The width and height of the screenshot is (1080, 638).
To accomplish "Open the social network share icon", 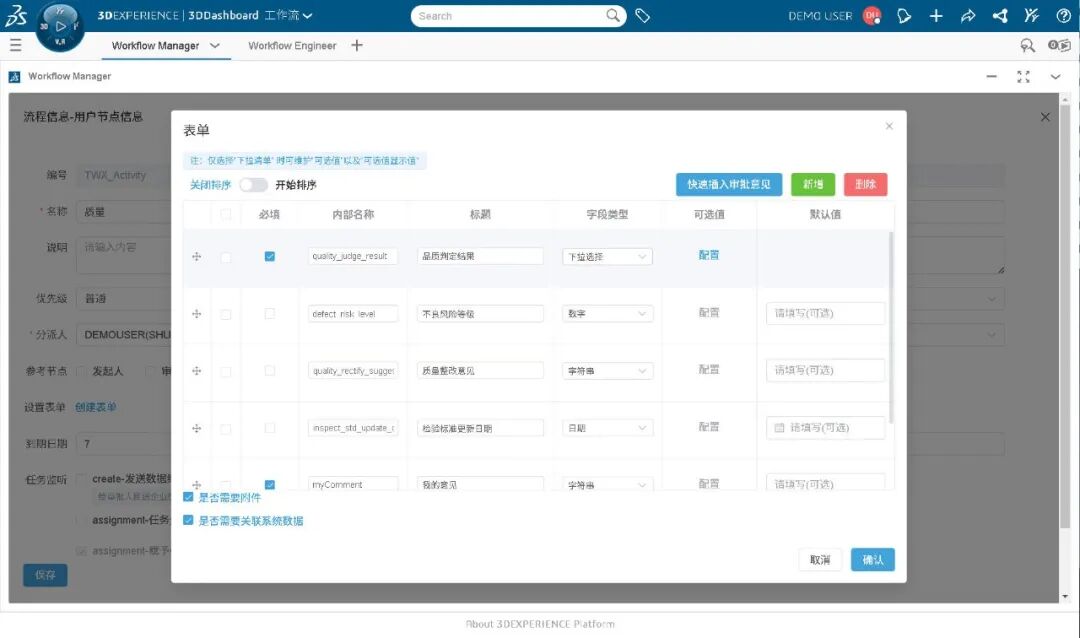I will [x=1000, y=16].
